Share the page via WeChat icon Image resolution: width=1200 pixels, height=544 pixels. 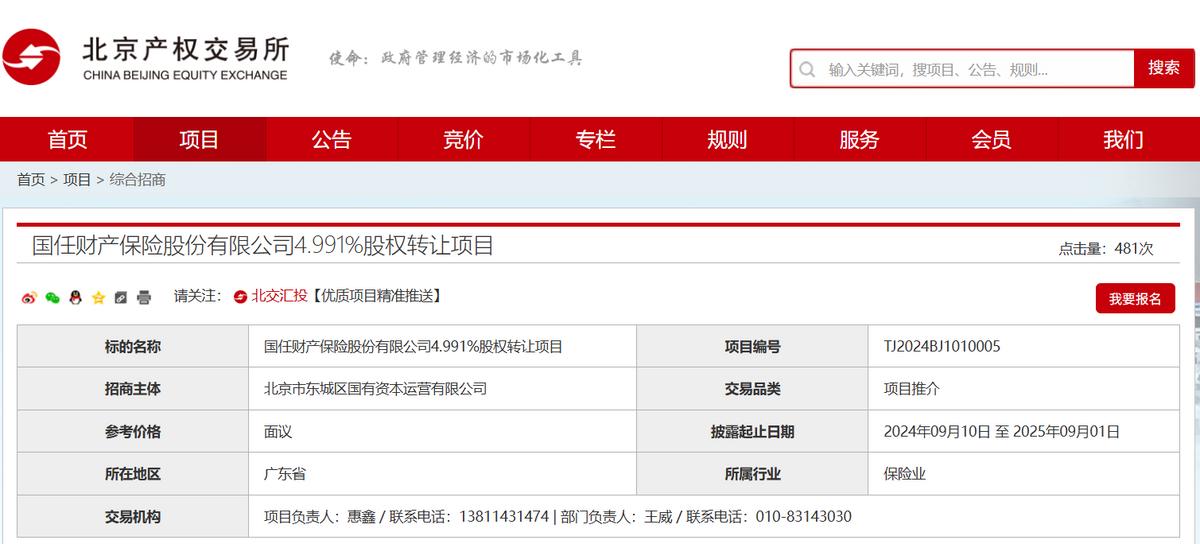[x=52, y=297]
